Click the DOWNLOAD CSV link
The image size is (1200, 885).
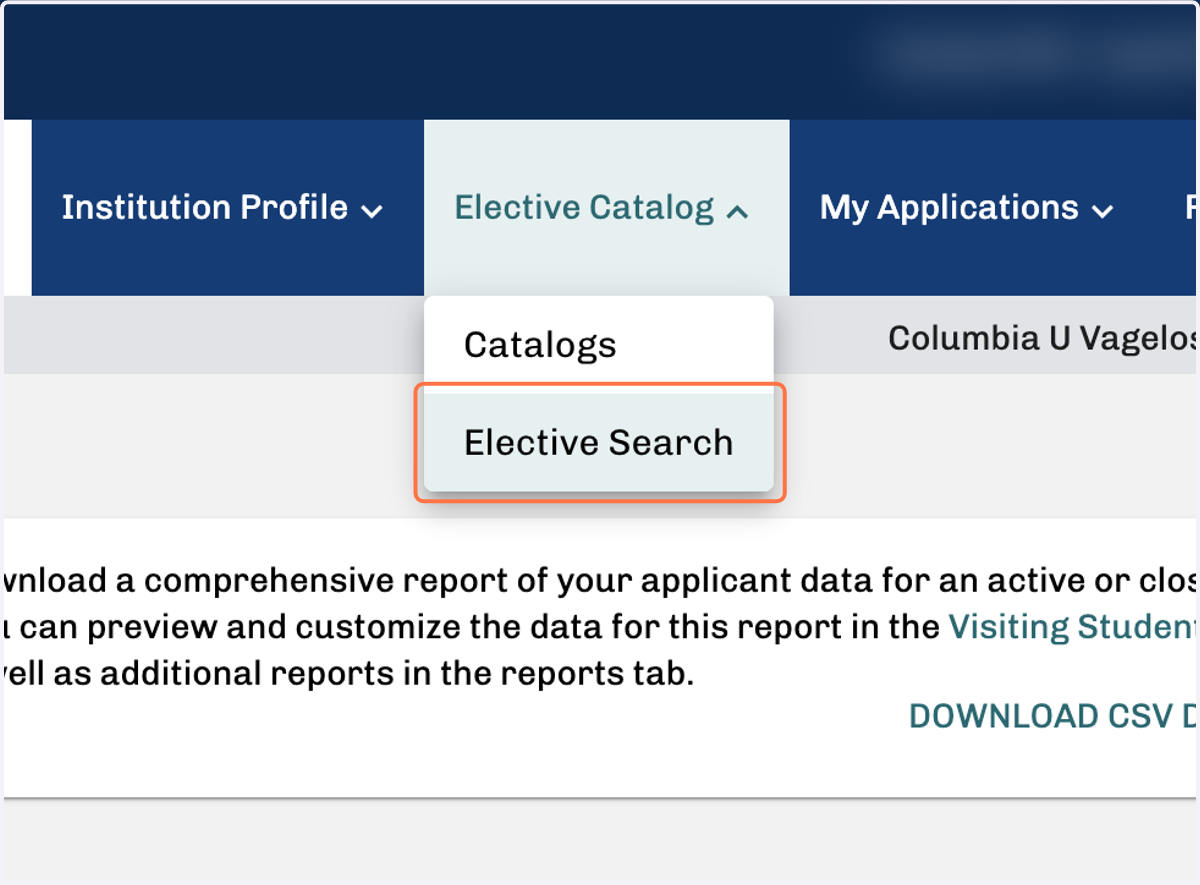point(1053,716)
